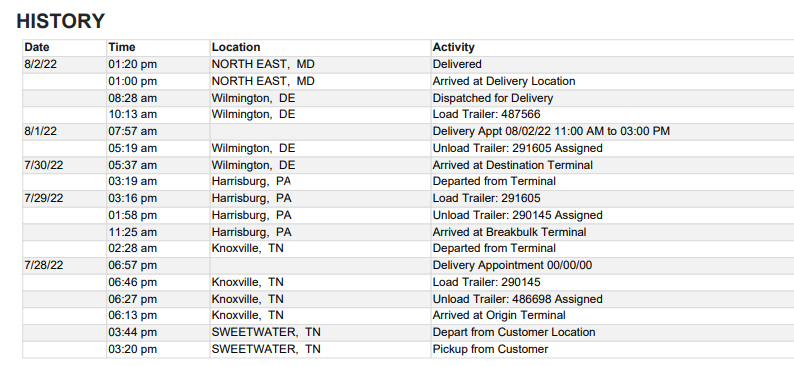Click the Delivered activity entry

pyautogui.click(x=457, y=64)
